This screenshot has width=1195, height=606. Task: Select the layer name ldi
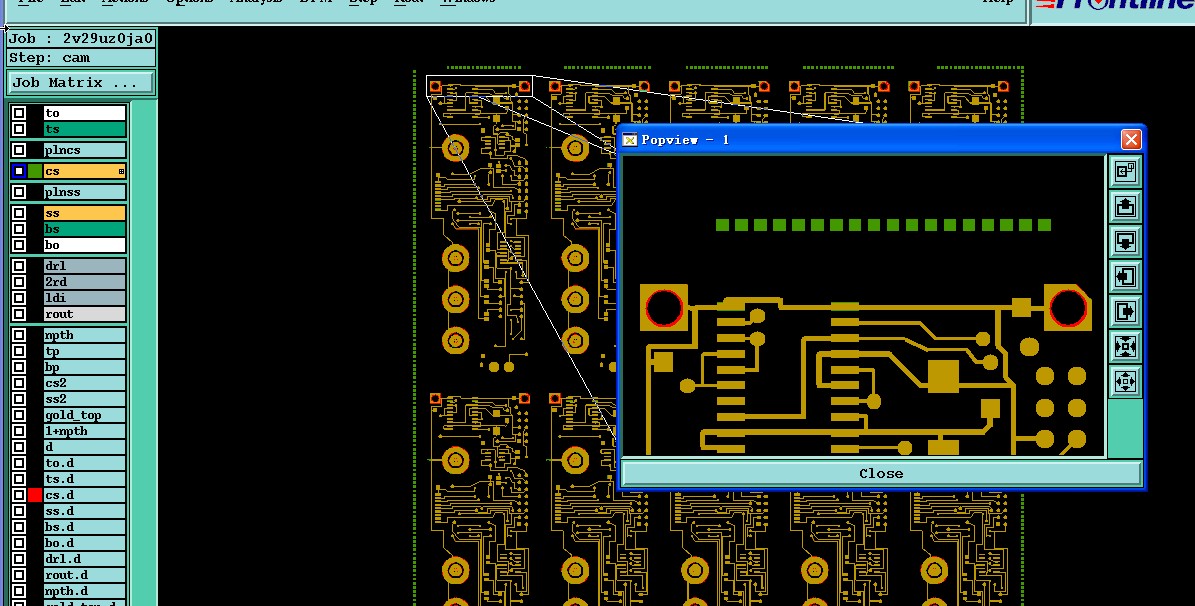click(85, 298)
